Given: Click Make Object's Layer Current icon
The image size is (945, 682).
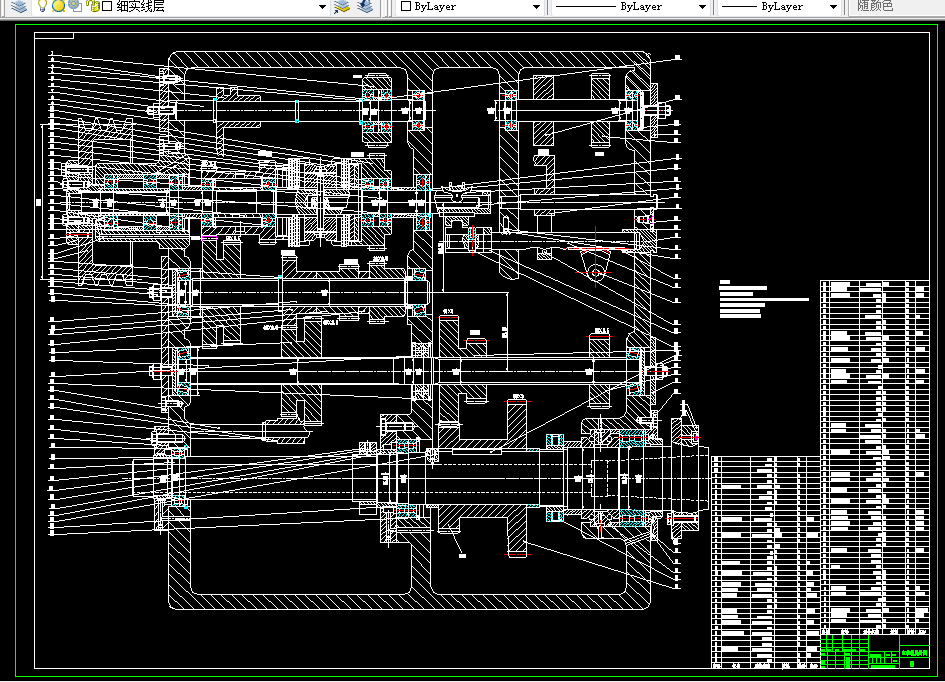Looking at the screenshot, I should click(x=342, y=6).
